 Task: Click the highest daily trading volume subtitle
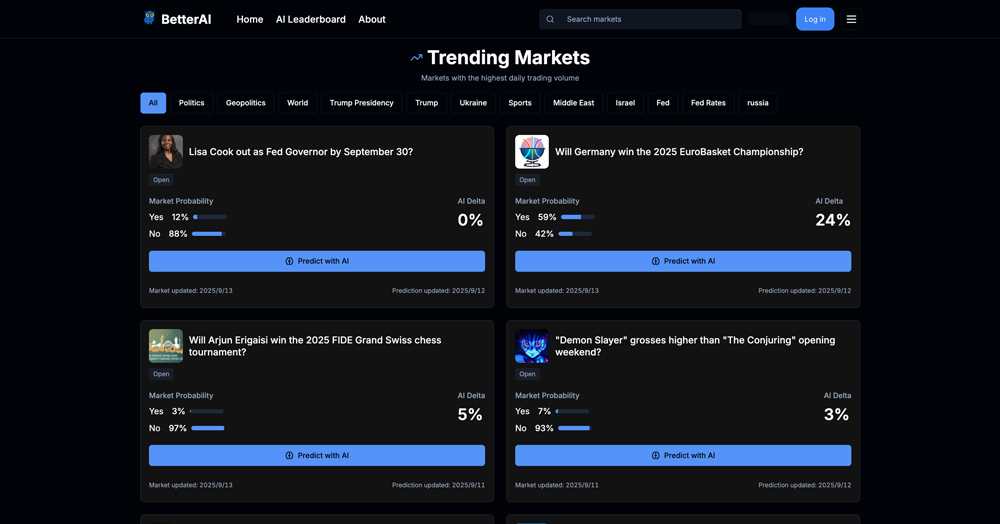click(x=500, y=78)
